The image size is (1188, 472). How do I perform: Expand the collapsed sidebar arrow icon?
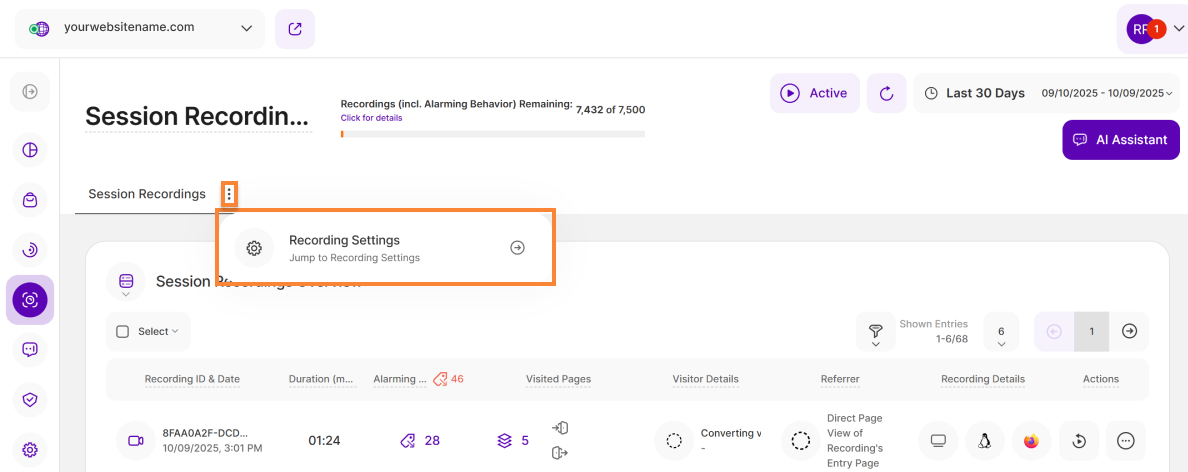pyautogui.click(x=30, y=92)
